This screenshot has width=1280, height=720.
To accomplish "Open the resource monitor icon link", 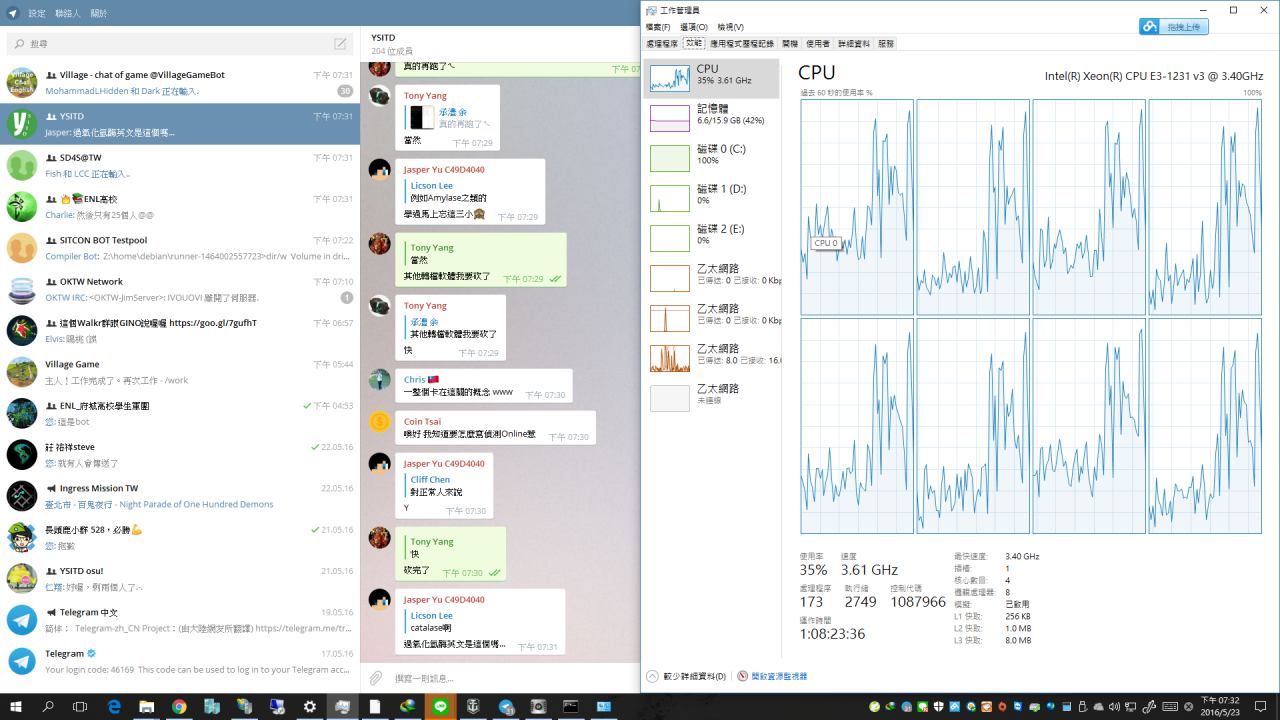I will (x=742, y=676).
